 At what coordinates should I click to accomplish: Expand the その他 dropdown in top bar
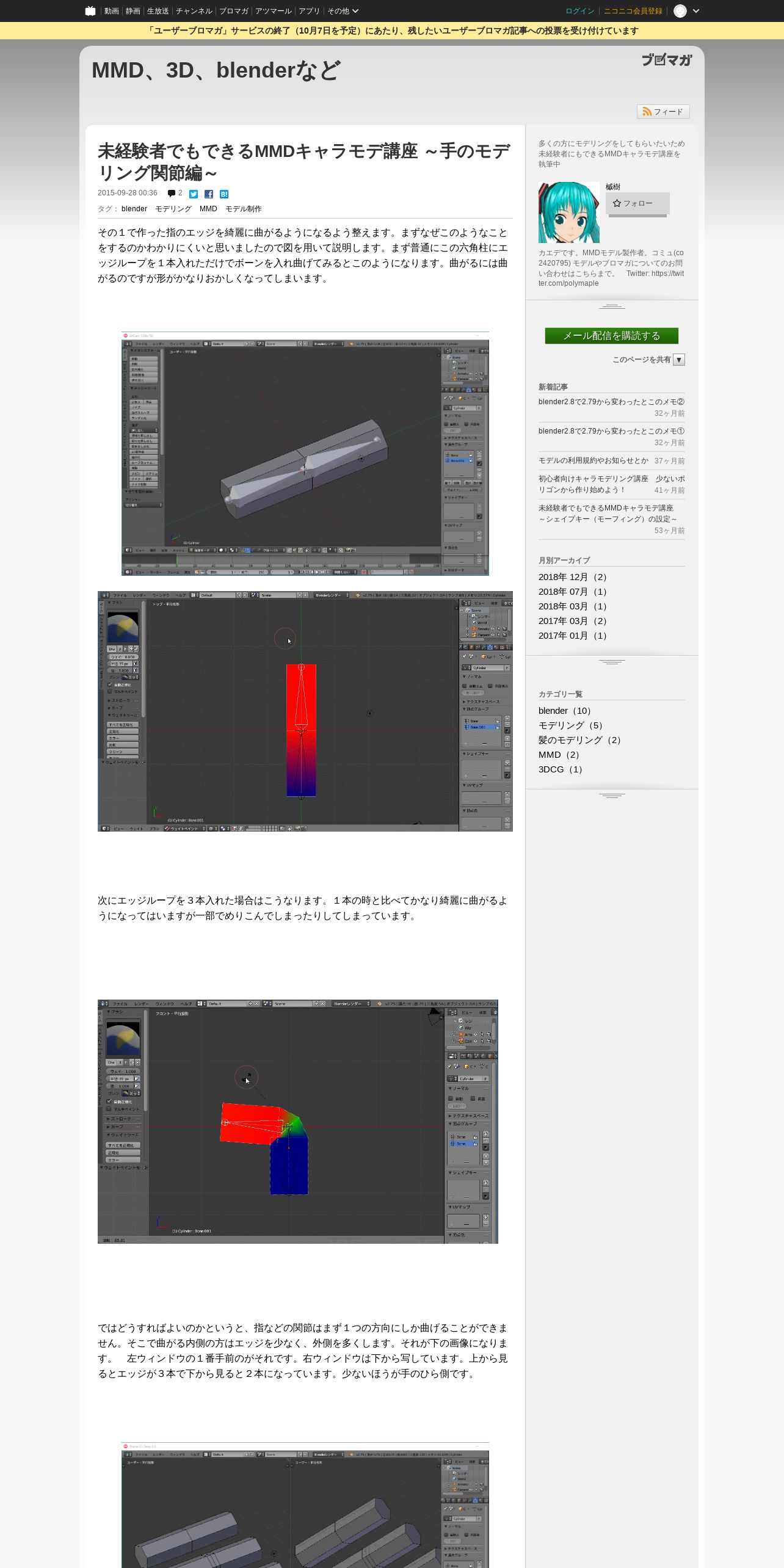pos(343,11)
